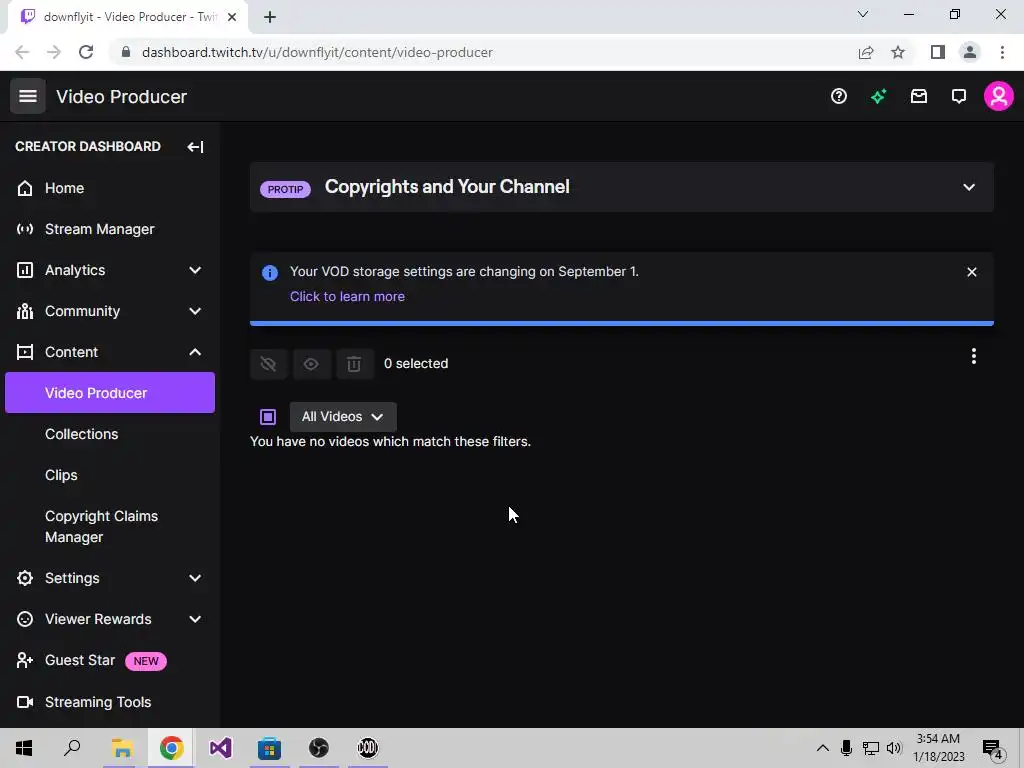1024x768 pixels.
Task: Toggle the browser side panel icon
Action: [938, 52]
